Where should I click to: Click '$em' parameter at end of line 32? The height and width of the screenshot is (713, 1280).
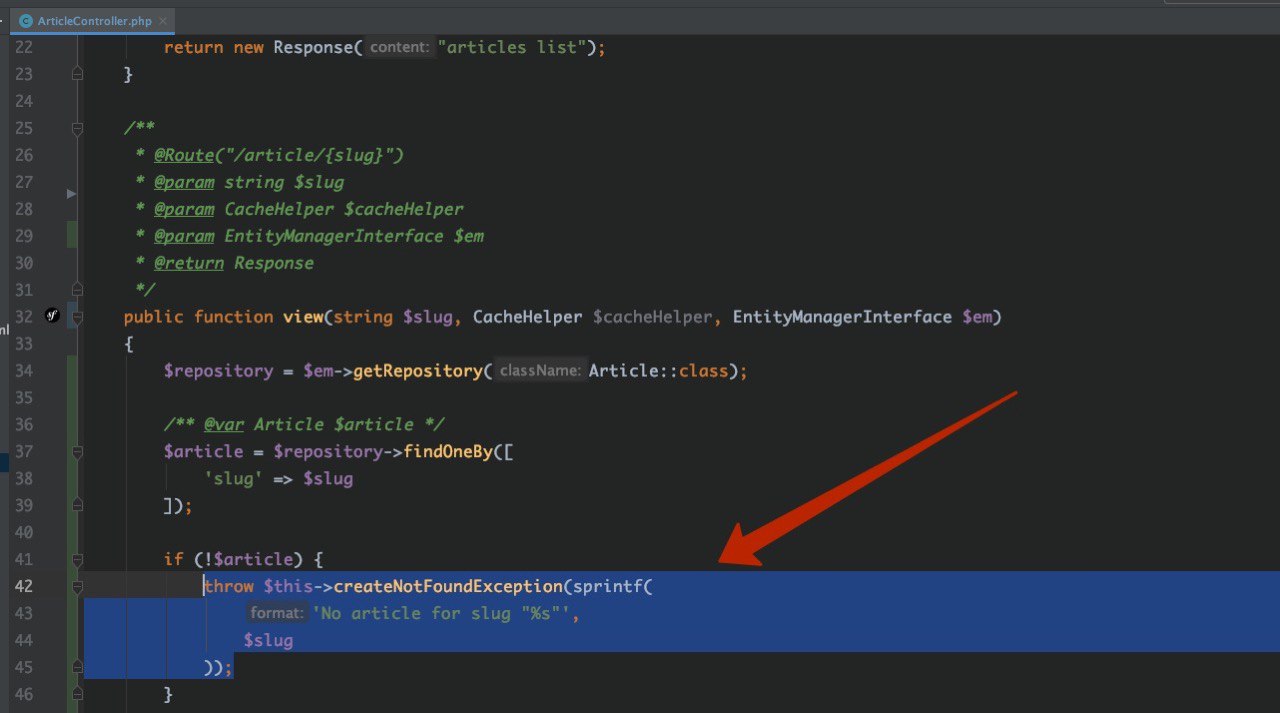pos(977,317)
